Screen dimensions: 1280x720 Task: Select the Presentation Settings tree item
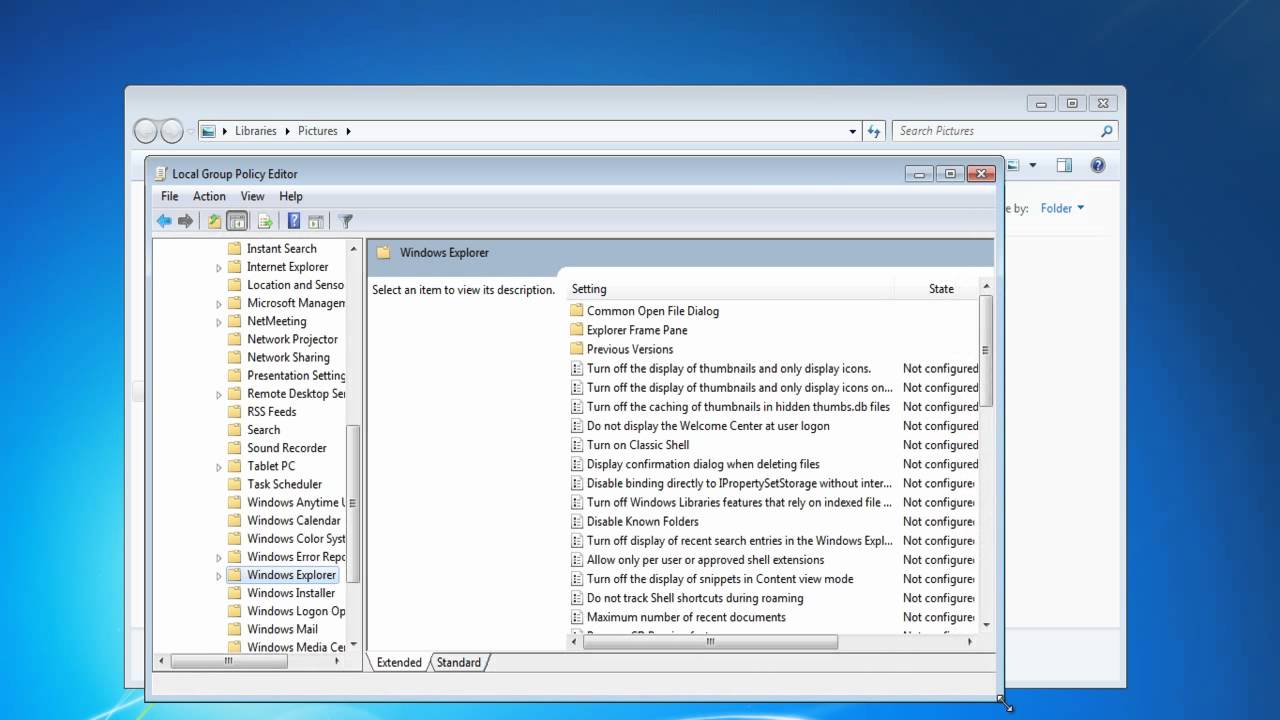(296, 375)
